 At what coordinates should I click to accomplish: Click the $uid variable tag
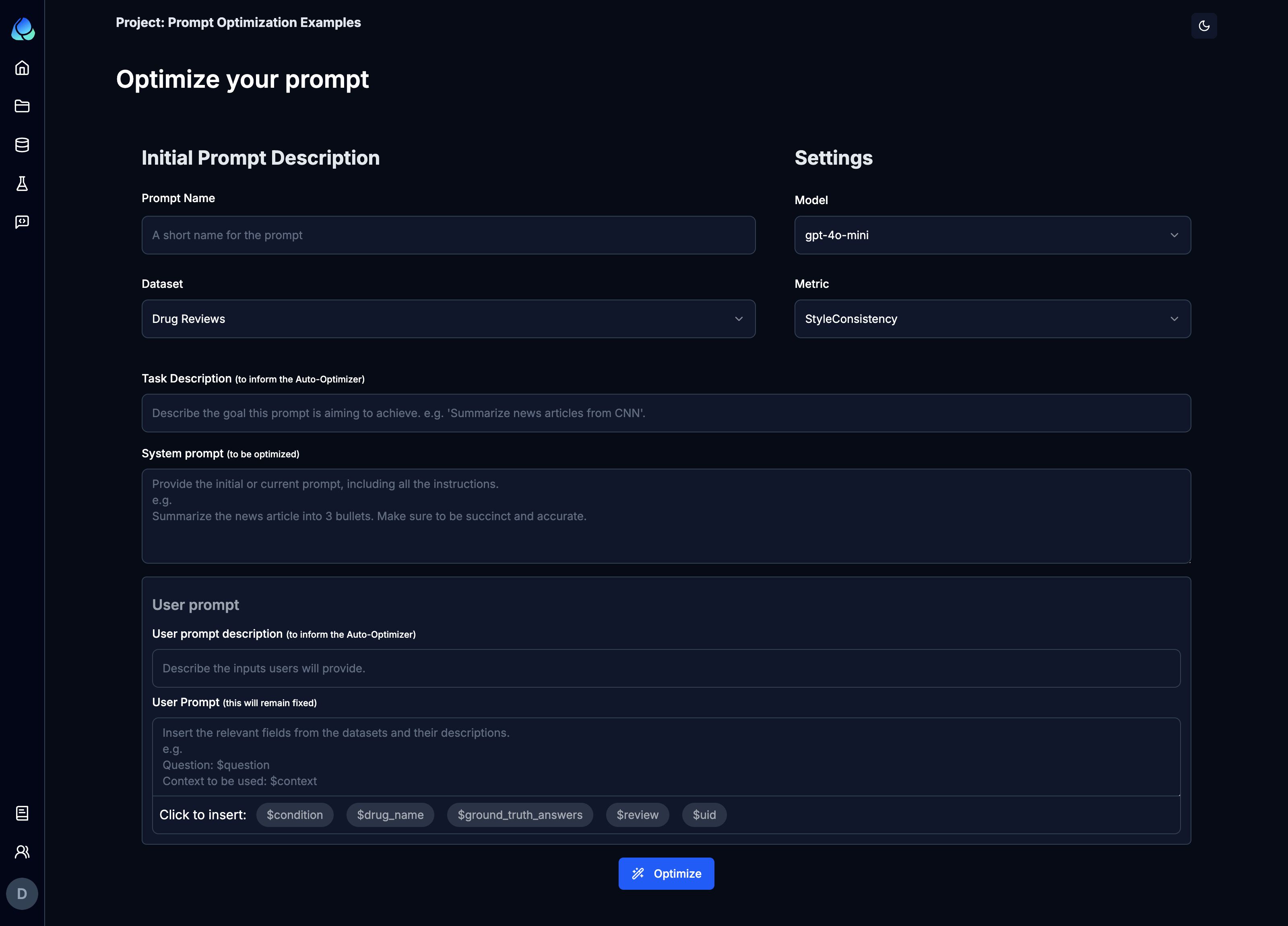coord(703,814)
